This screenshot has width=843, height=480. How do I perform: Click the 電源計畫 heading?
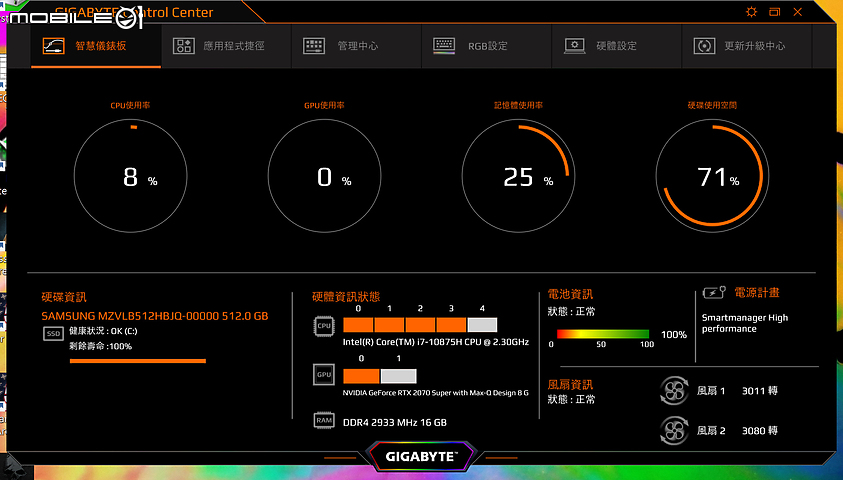pyautogui.click(x=757, y=293)
